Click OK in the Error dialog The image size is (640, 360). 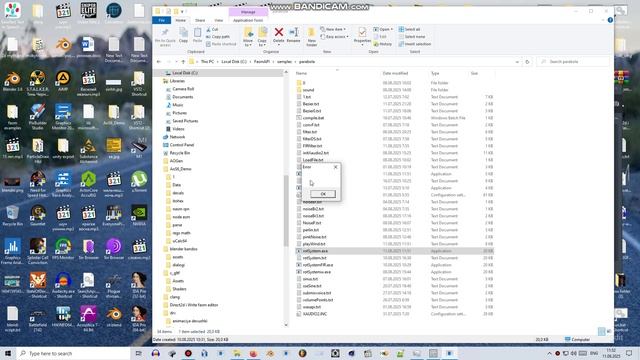pos(323,194)
